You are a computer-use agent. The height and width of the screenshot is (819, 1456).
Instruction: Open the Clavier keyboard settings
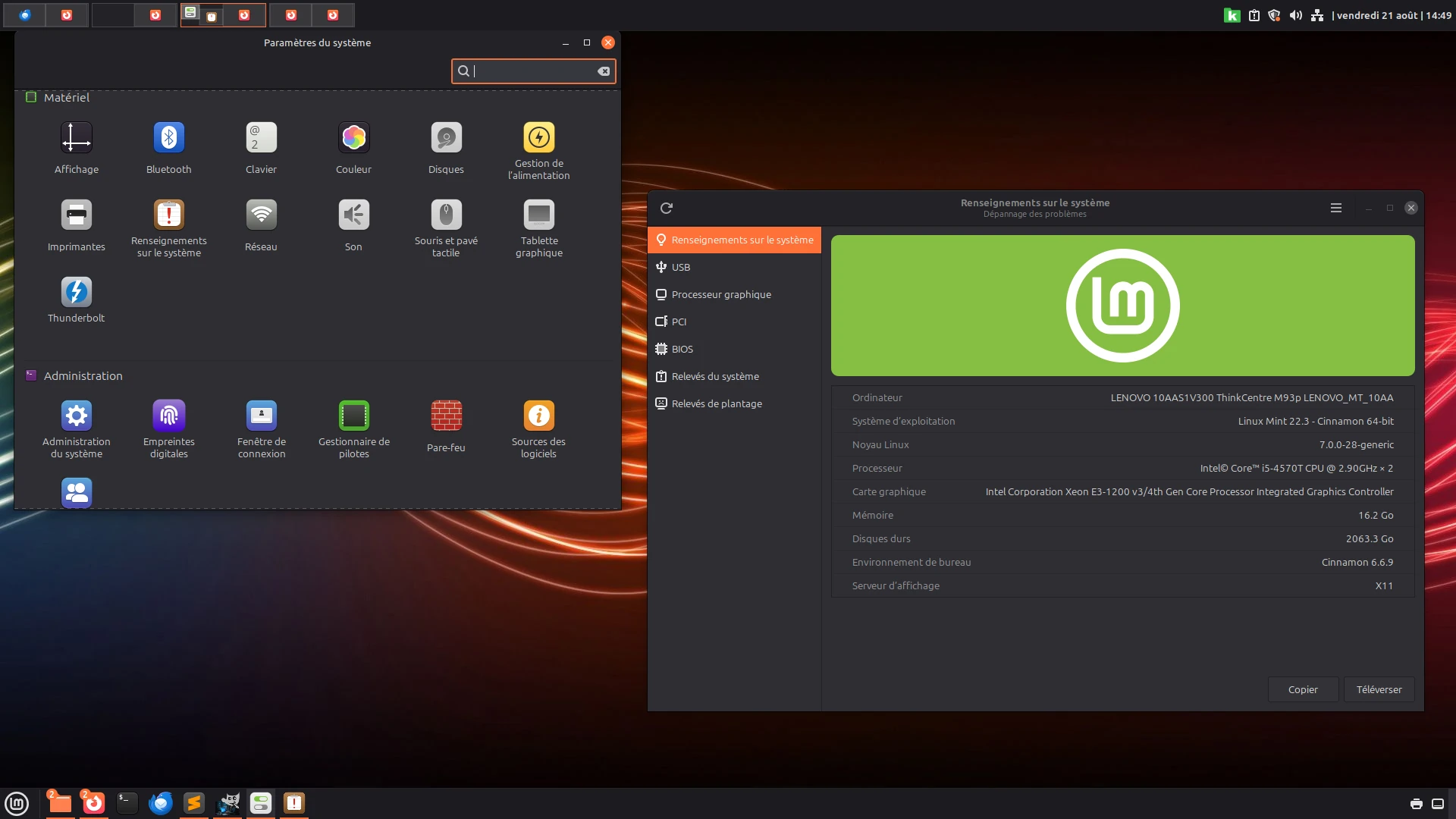261,149
